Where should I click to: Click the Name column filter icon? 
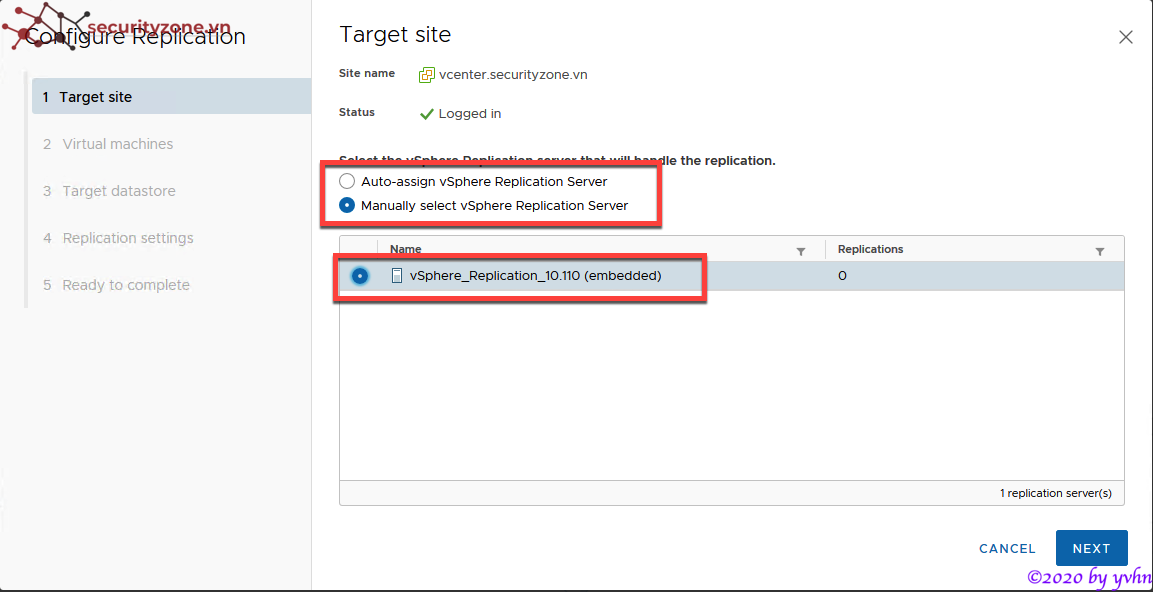coord(801,252)
